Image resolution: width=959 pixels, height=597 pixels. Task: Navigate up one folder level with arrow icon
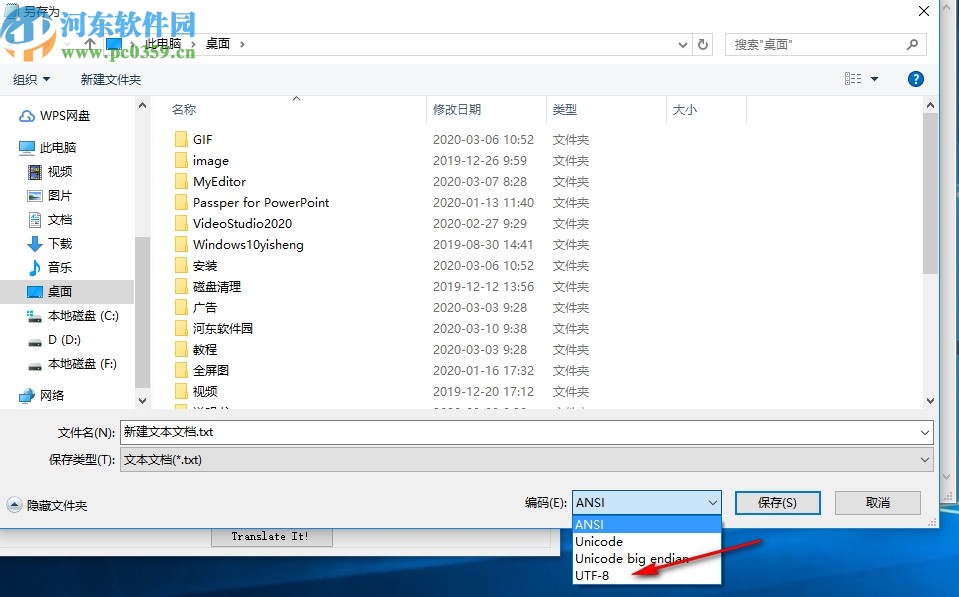click(89, 44)
